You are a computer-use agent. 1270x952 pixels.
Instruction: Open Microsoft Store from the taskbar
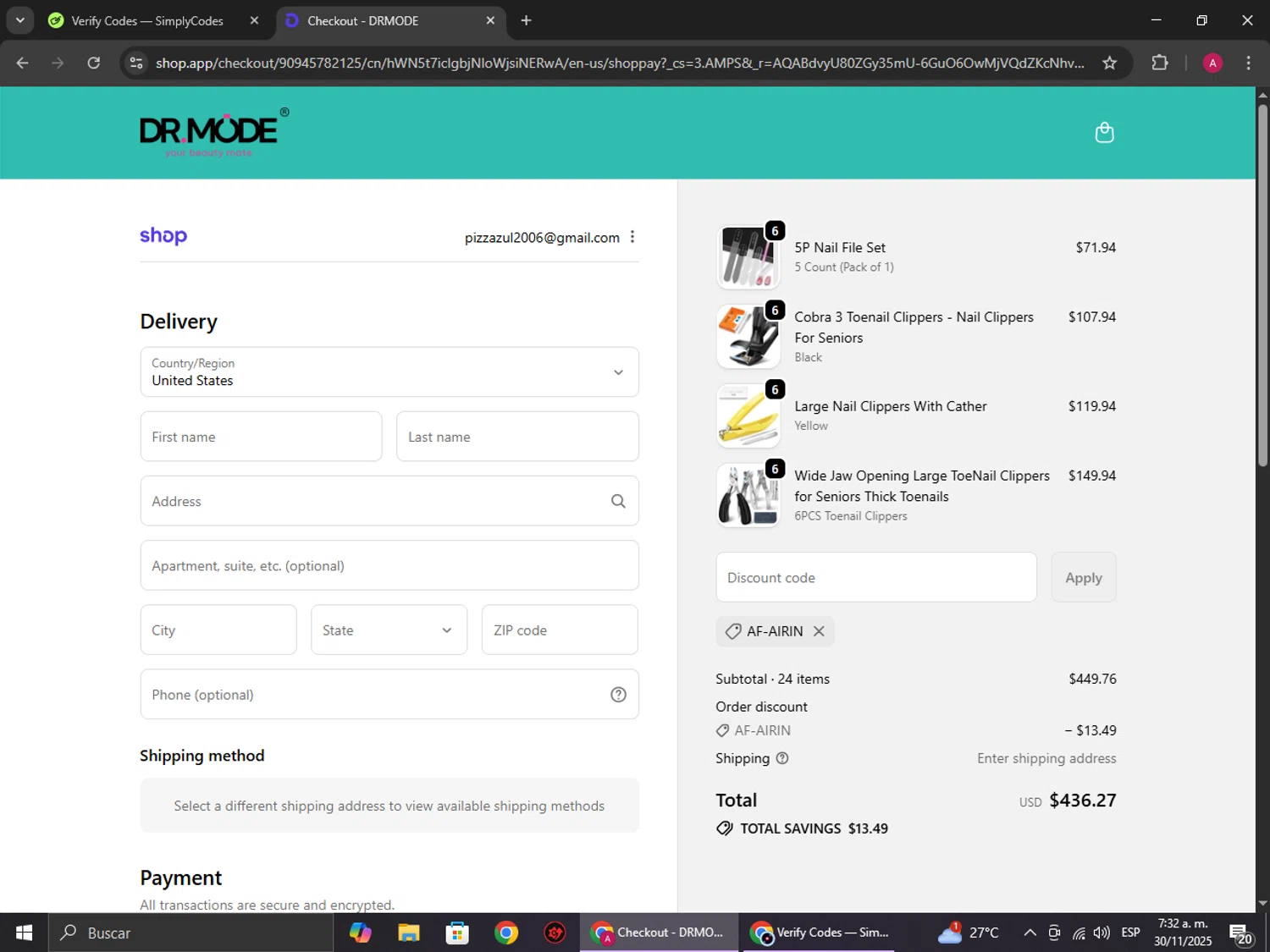click(x=457, y=933)
